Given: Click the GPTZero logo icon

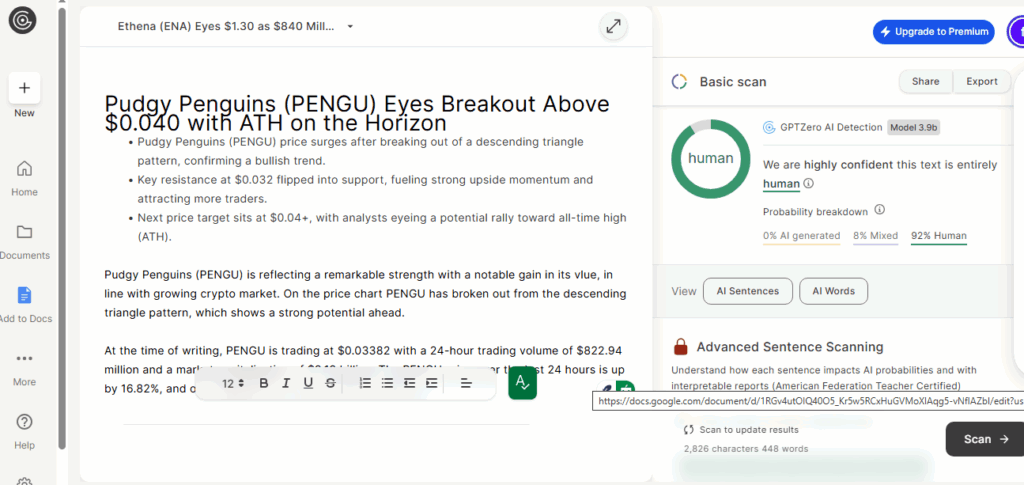Looking at the screenshot, I should tap(22, 21).
